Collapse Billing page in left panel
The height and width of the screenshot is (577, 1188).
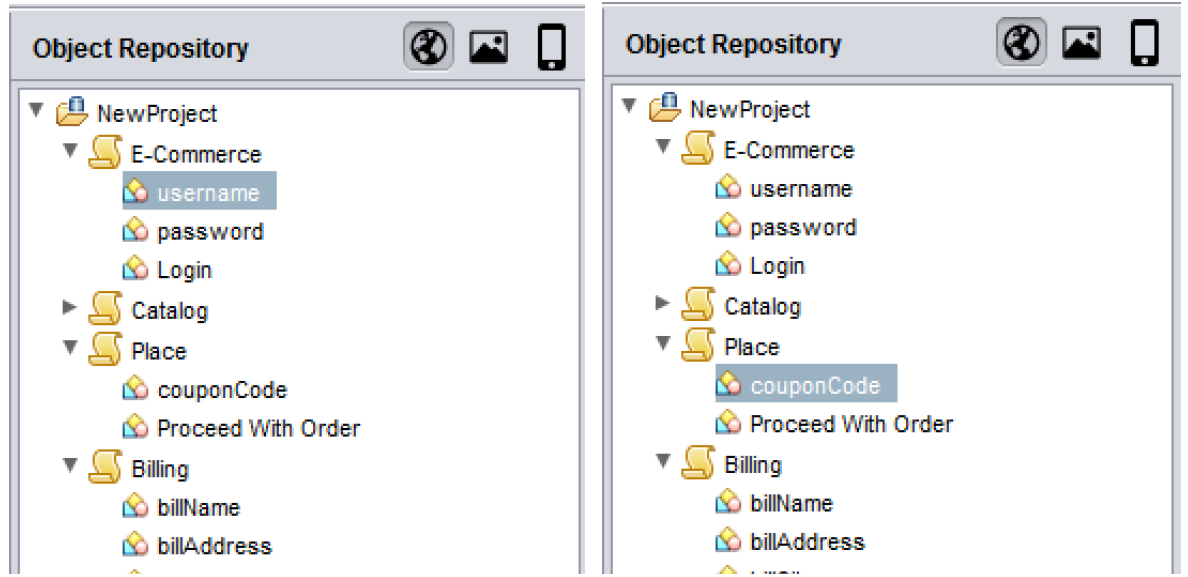pos(70,465)
